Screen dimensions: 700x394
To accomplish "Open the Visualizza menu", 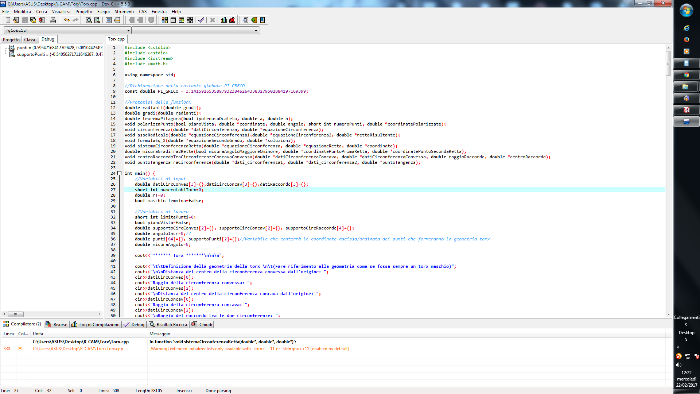I will (61, 12).
